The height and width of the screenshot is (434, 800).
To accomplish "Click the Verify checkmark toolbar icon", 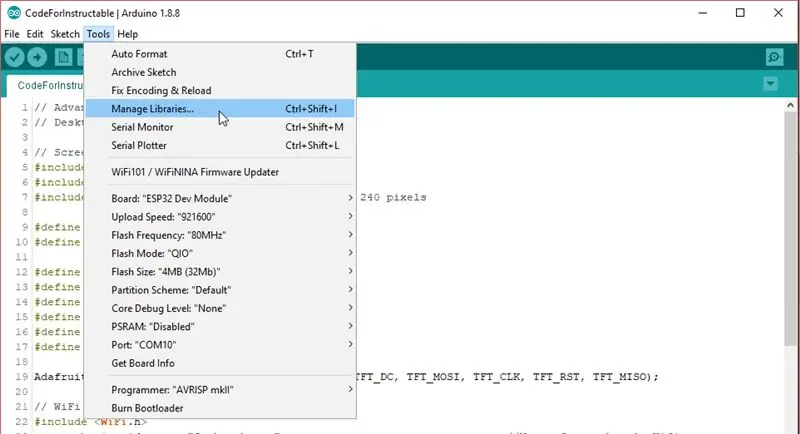I will click(x=15, y=57).
